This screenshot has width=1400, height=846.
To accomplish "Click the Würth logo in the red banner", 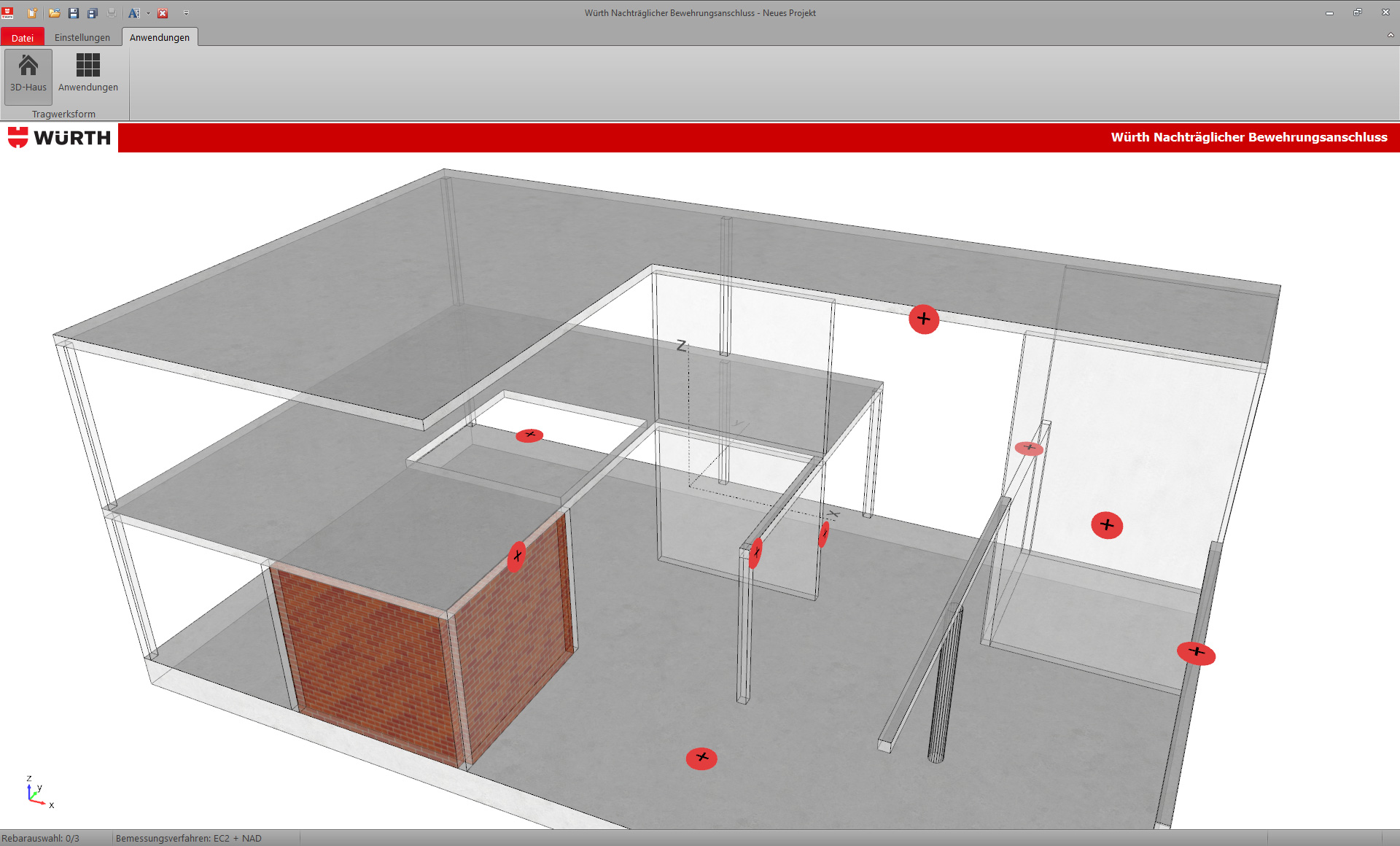I will coord(59,137).
